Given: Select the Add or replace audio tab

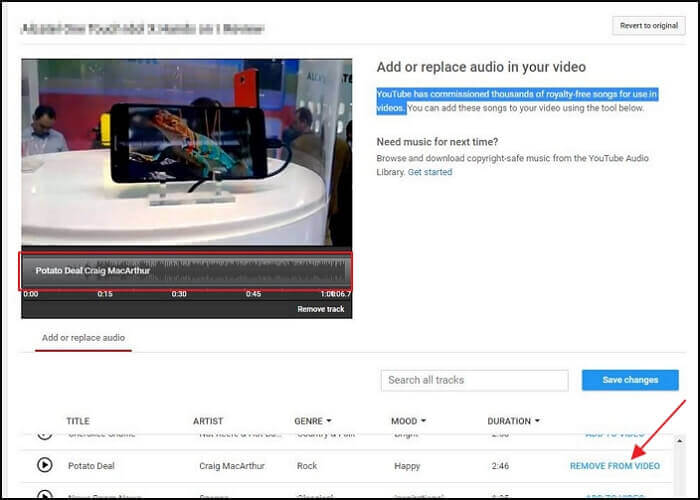Looking at the screenshot, I should (83, 338).
